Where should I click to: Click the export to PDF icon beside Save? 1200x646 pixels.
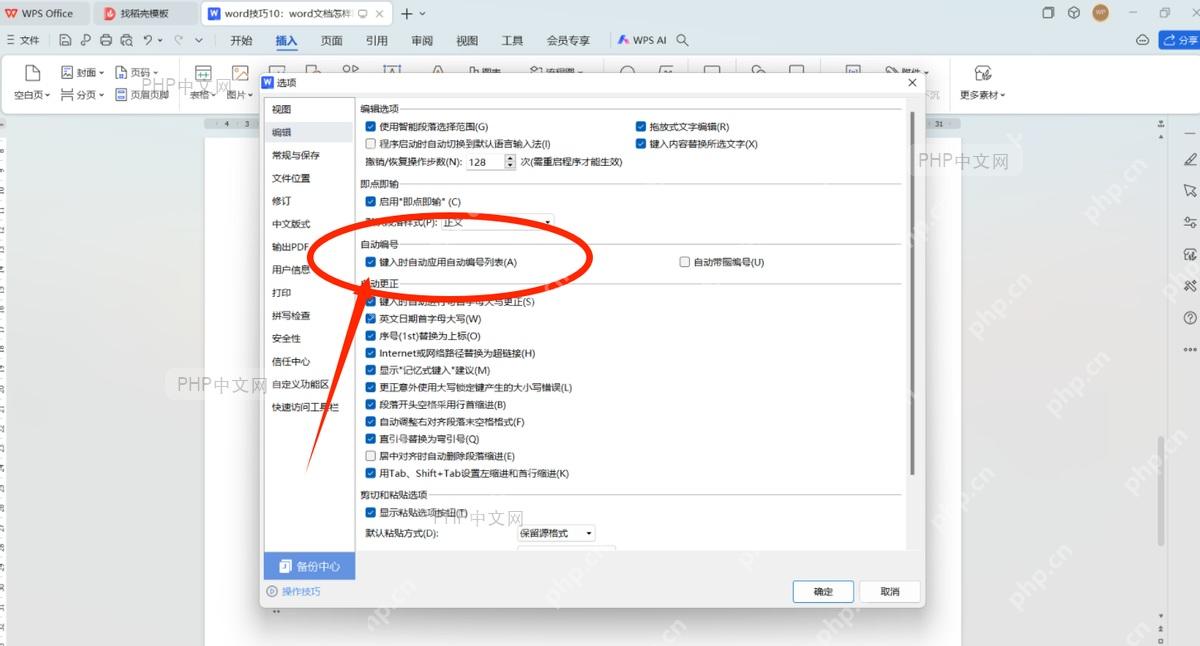pos(85,40)
